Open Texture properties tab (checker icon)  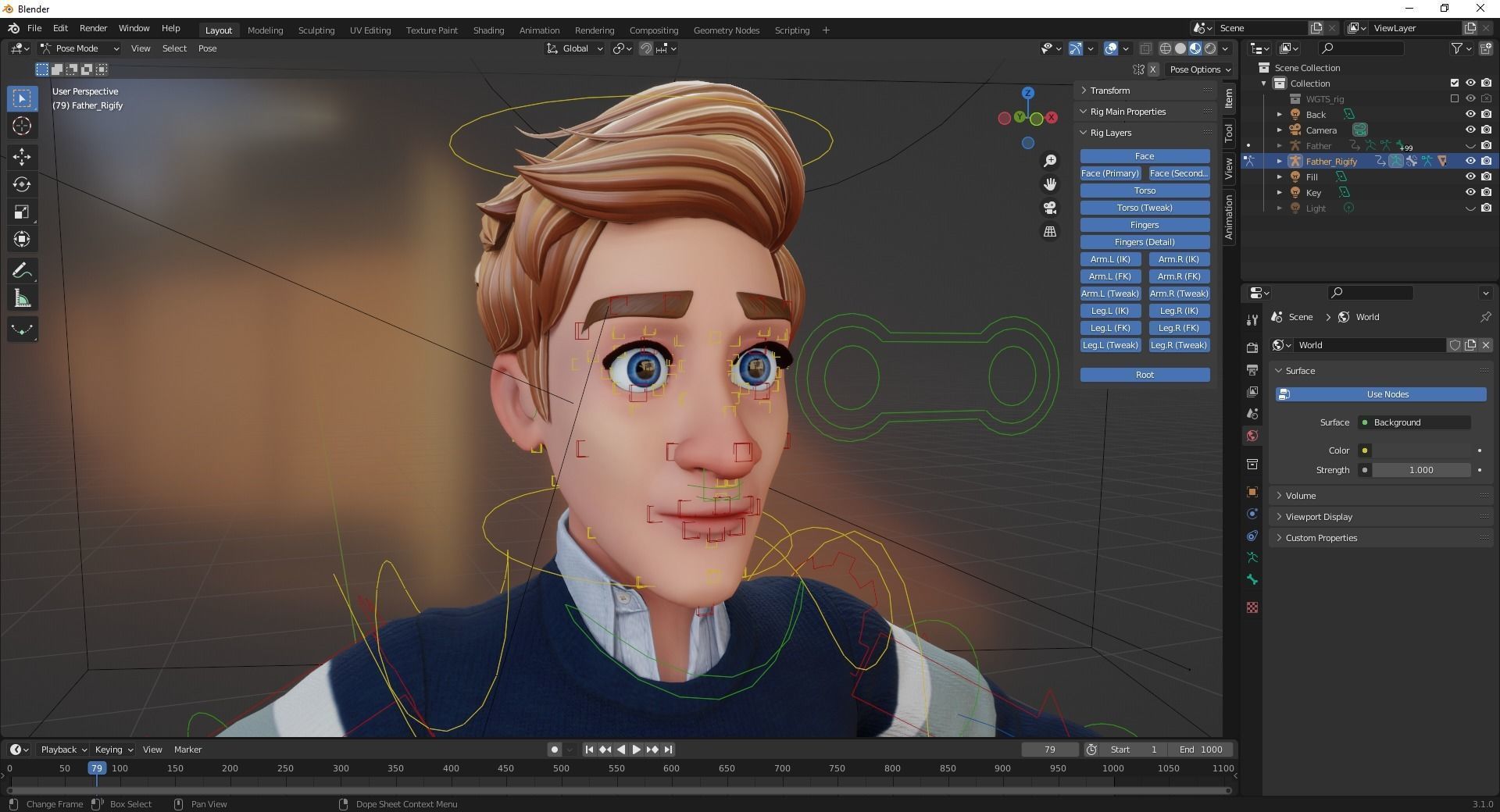(1252, 607)
